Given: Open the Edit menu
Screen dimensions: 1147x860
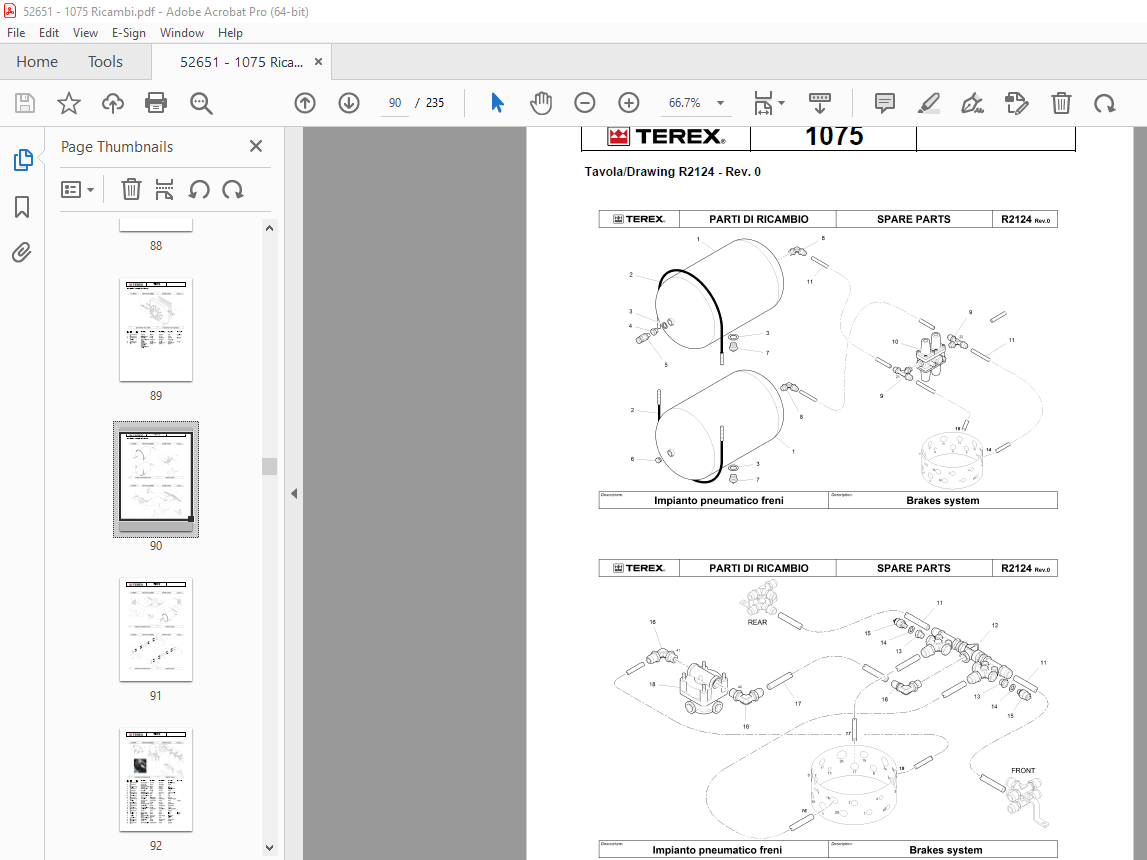Looking at the screenshot, I should tap(49, 33).
